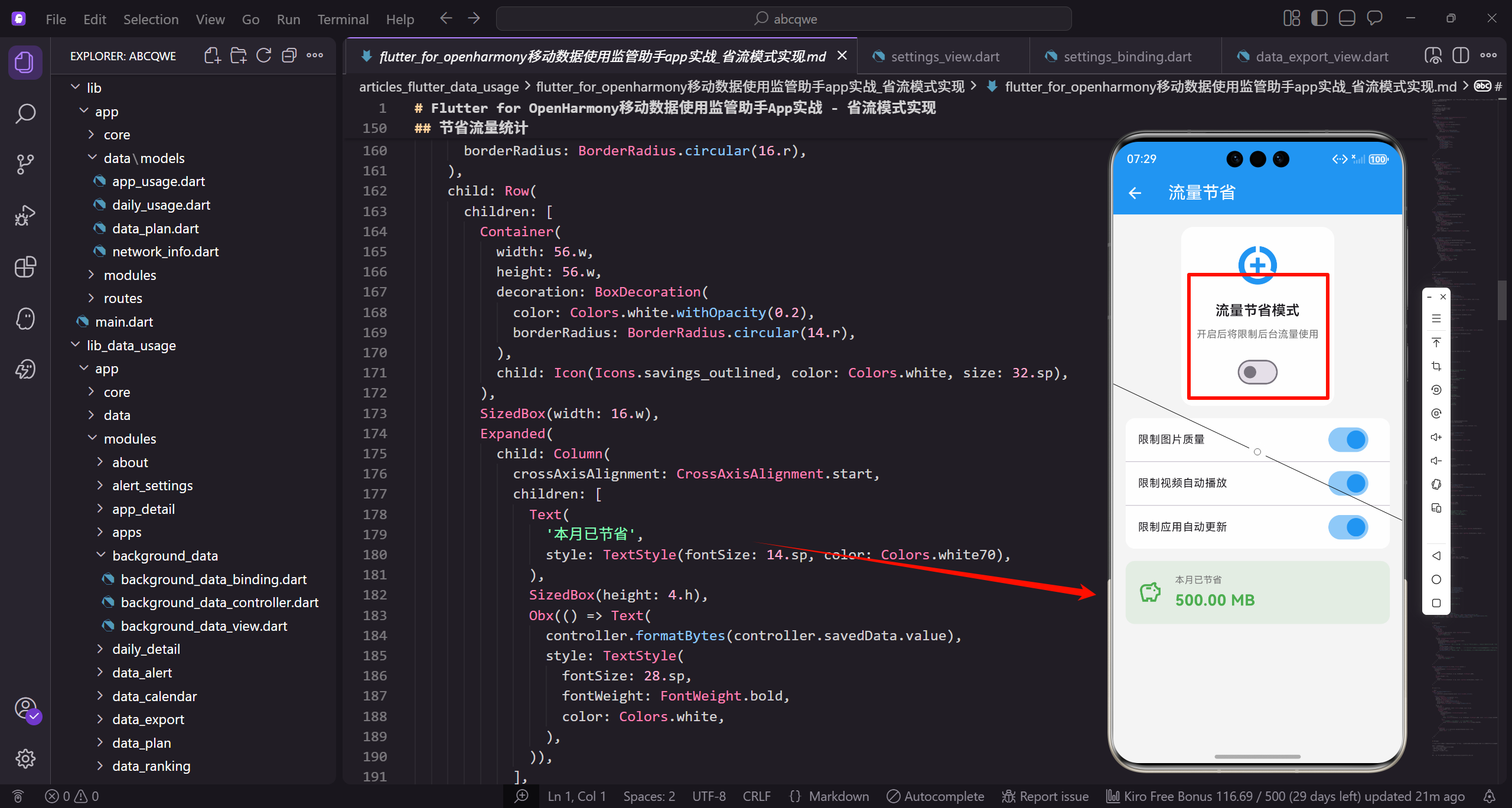Click volume up icon in emulator toolbar
The image size is (1512, 808).
coord(1436,437)
